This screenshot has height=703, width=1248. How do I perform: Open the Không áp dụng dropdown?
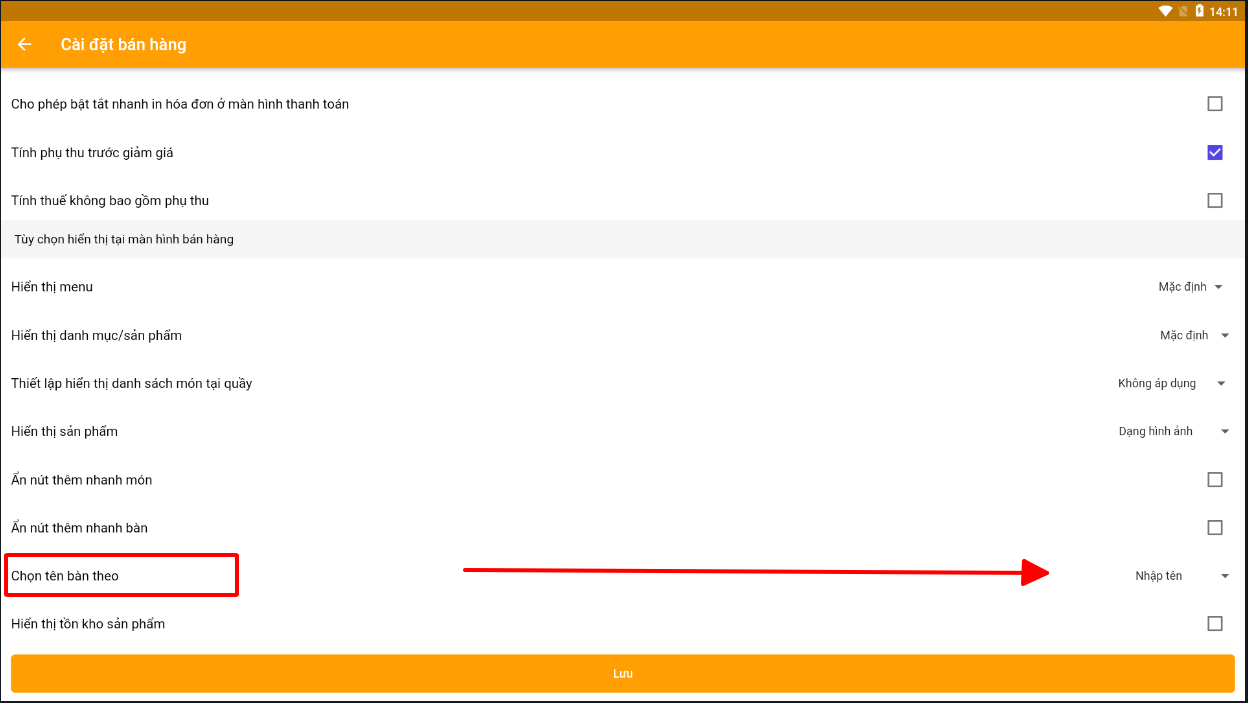click(1171, 383)
